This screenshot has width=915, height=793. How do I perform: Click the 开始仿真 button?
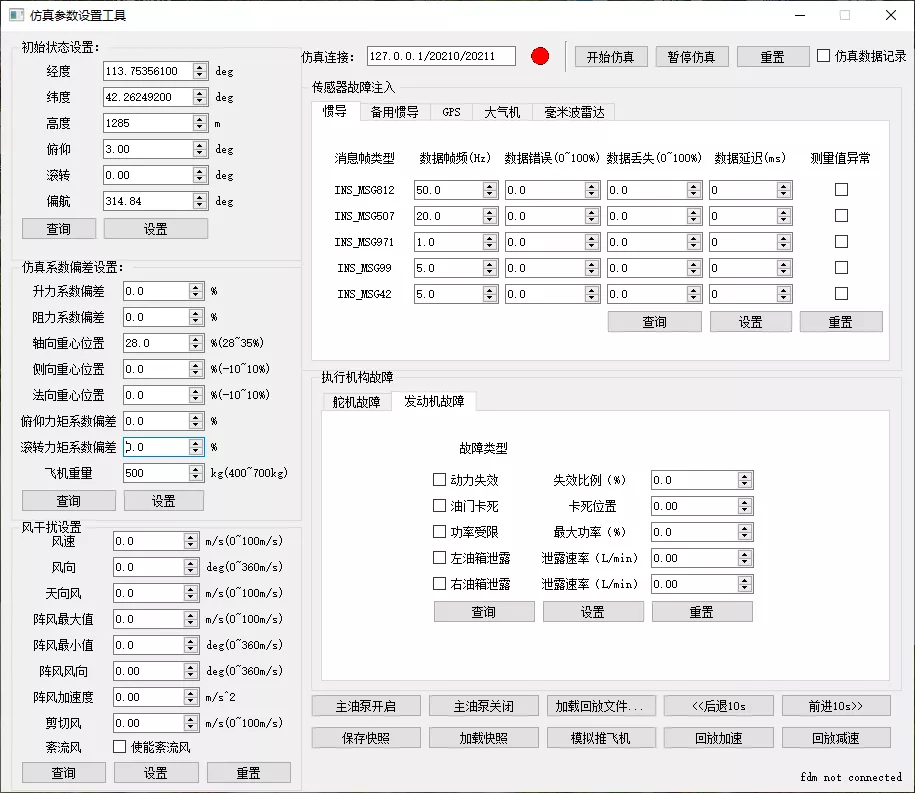click(x=610, y=57)
